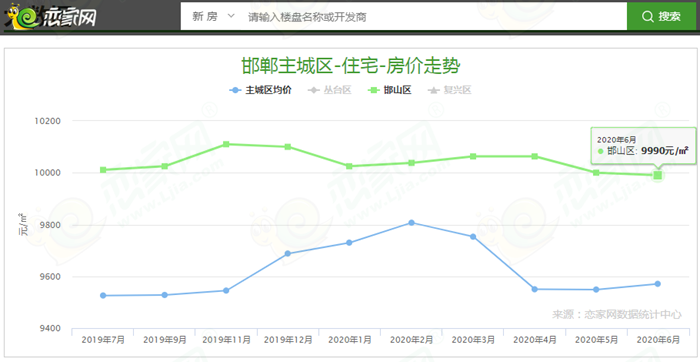Click the green point at 2019年11月
The height and width of the screenshot is (362, 700).
tap(226, 144)
